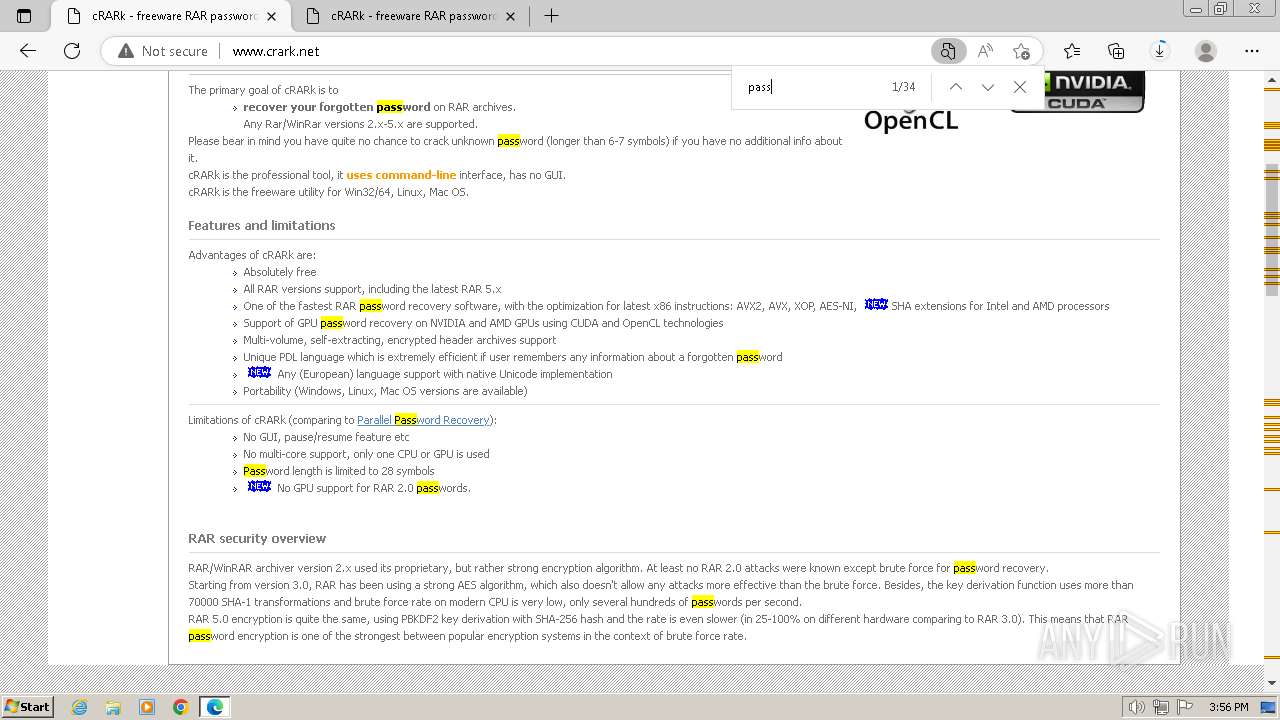Click 'Password length is limited to 28 symbols'
Viewport: 1280px width, 720px height.
coord(339,471)
